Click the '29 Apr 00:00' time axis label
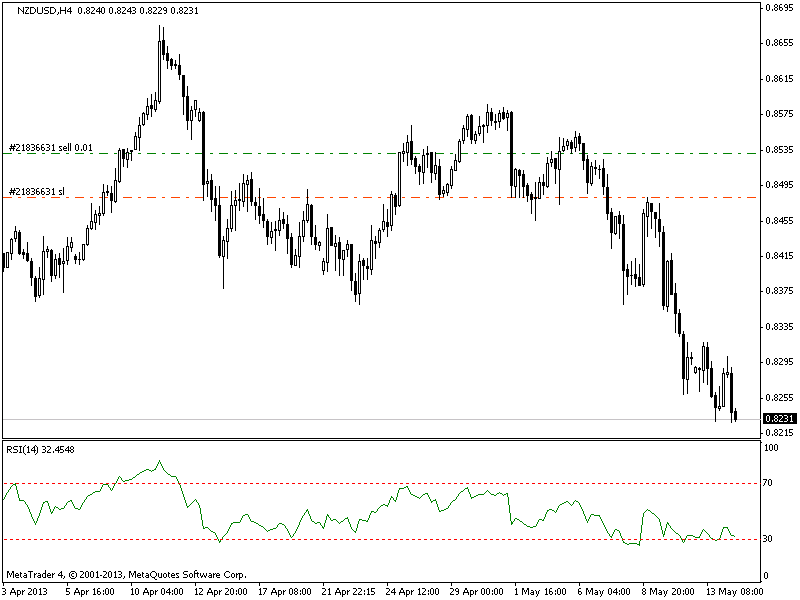Image resolution: width=800 pixels, height=600 pixels. coord(476,592)
